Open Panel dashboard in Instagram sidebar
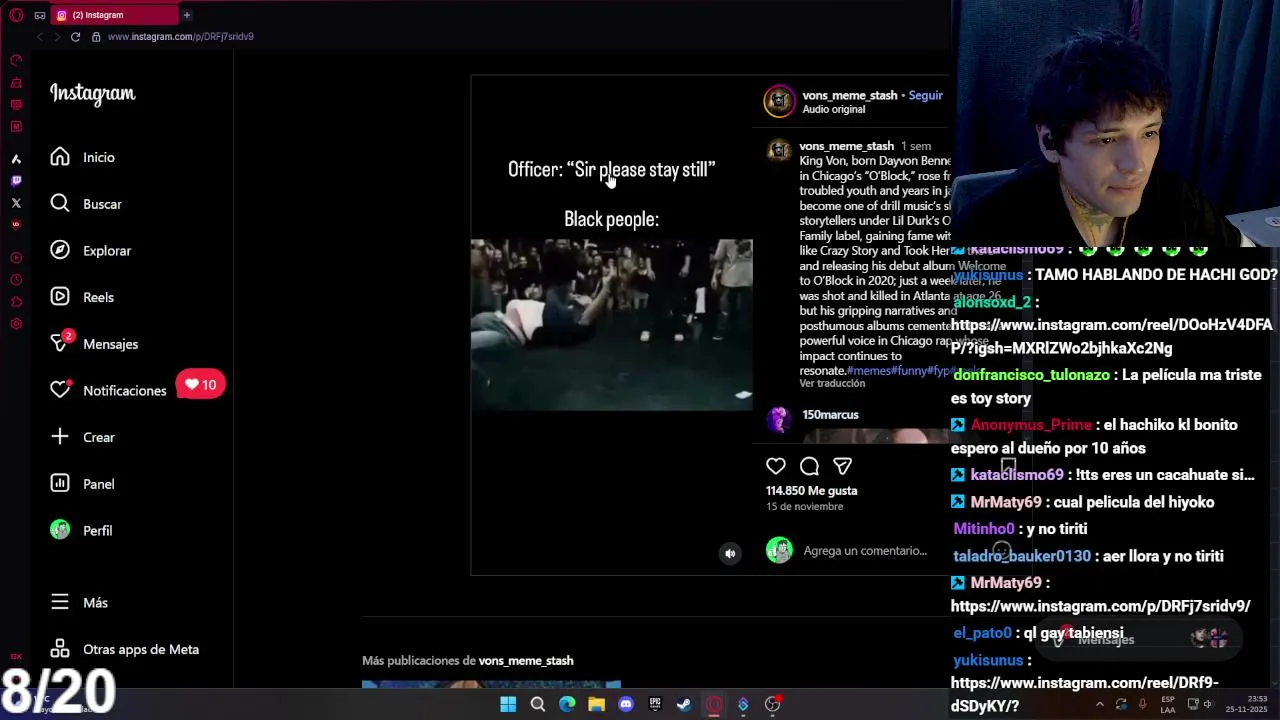 pyautogui.click(x=82, y=484)
